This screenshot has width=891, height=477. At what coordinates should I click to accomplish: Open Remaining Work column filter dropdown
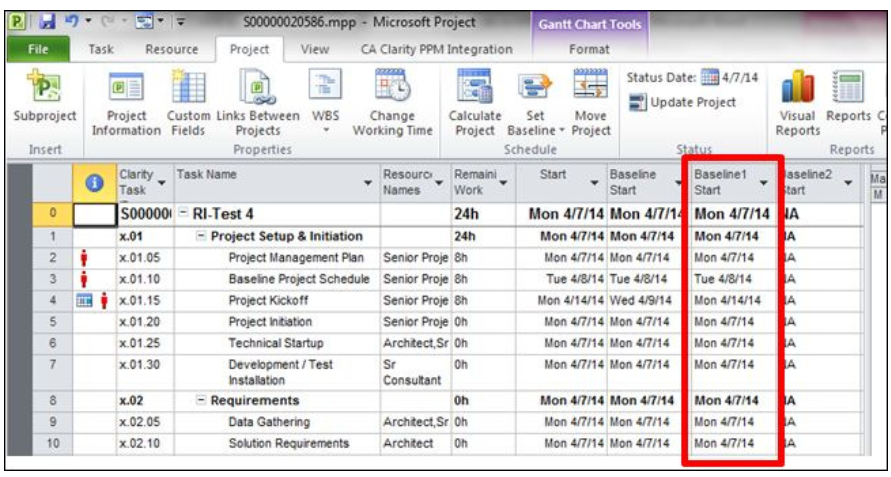pos(505,183)
